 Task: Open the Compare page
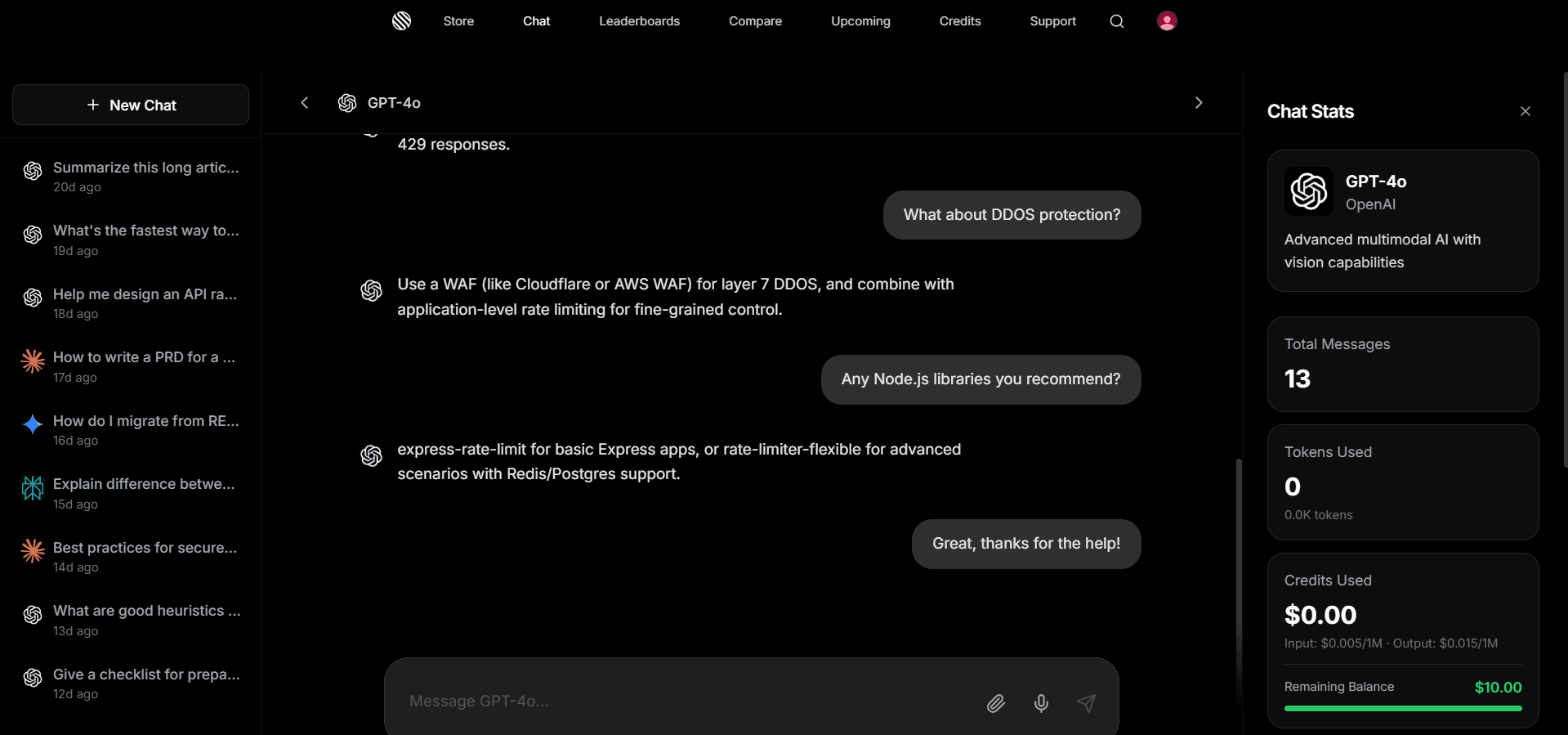755,21
